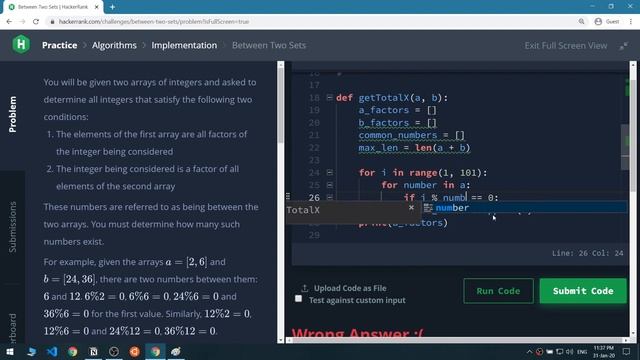Click the code editor vertical scrollbar
640x360 pixels.
coord(625,147)
